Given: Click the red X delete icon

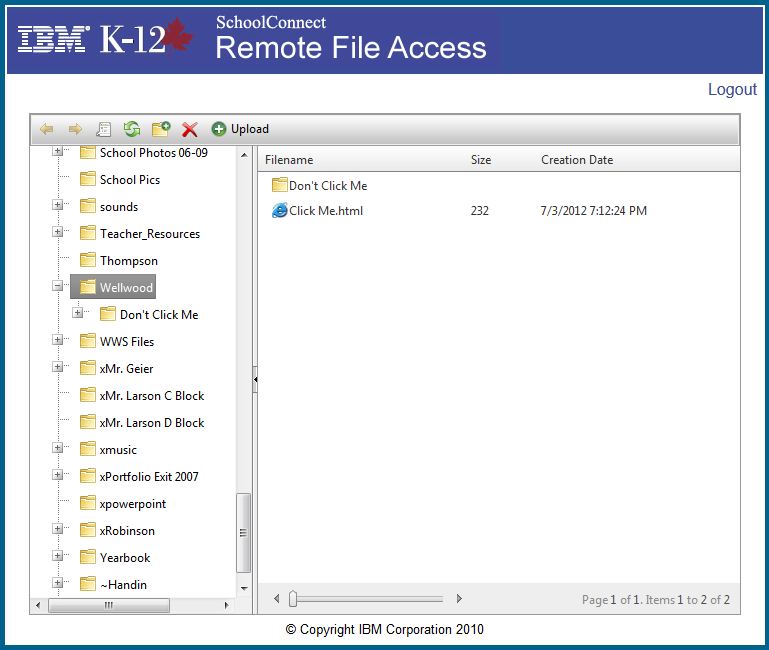Looking at the screenshot, I should coord(190,130).
